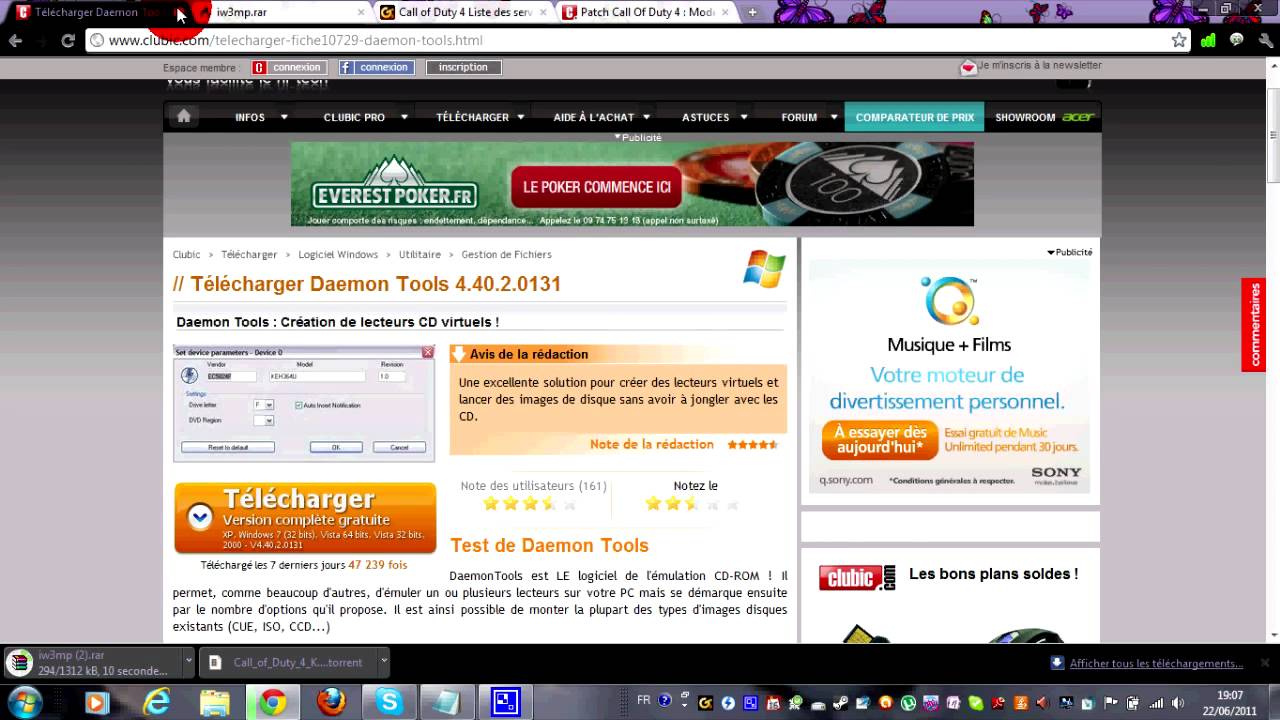The image size is (1280, 720).
Task: Click the blue help question mark in tray
Action: (x=664, y=700)
